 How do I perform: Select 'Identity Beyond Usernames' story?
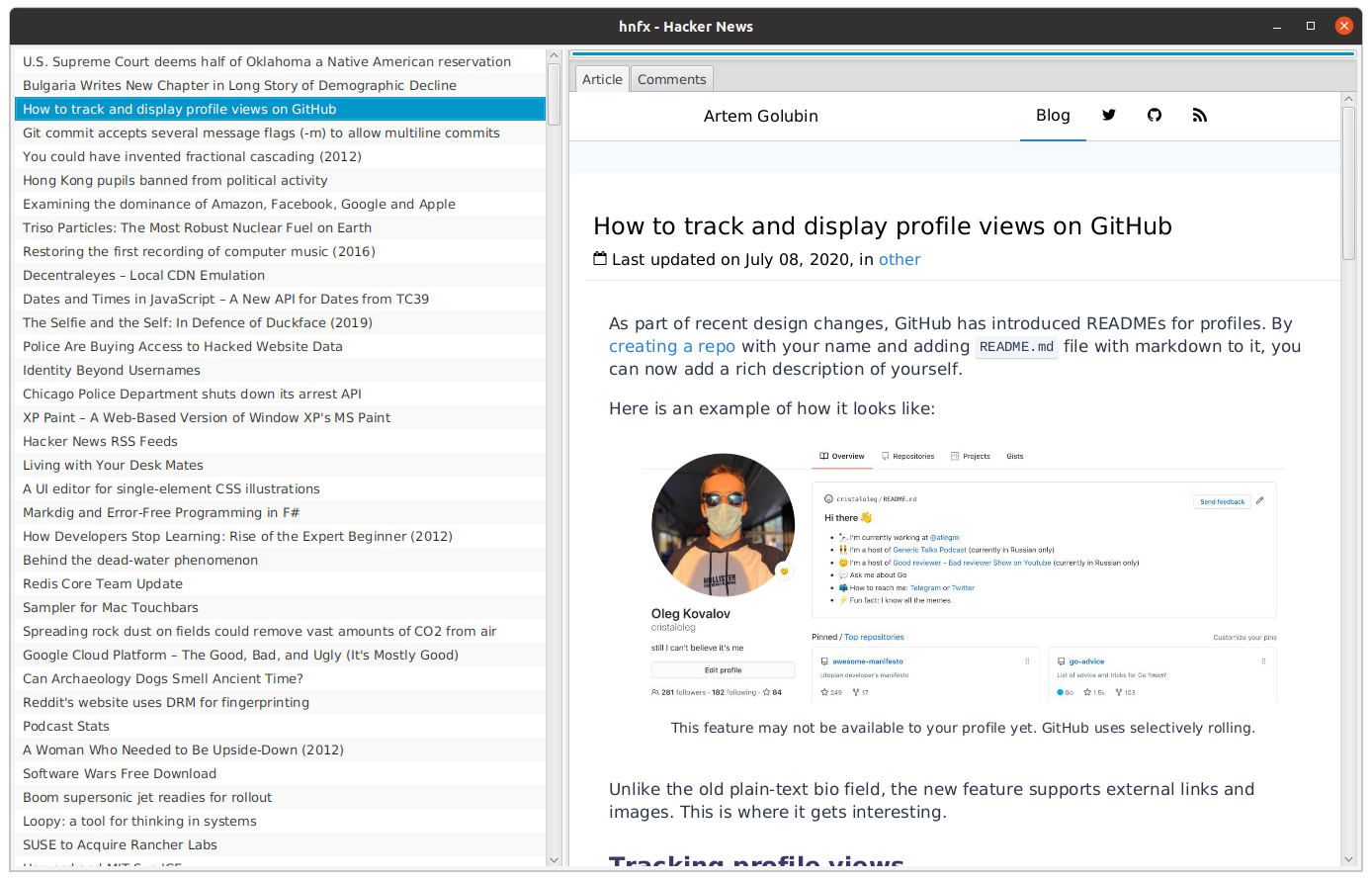[x=280, y=370]
